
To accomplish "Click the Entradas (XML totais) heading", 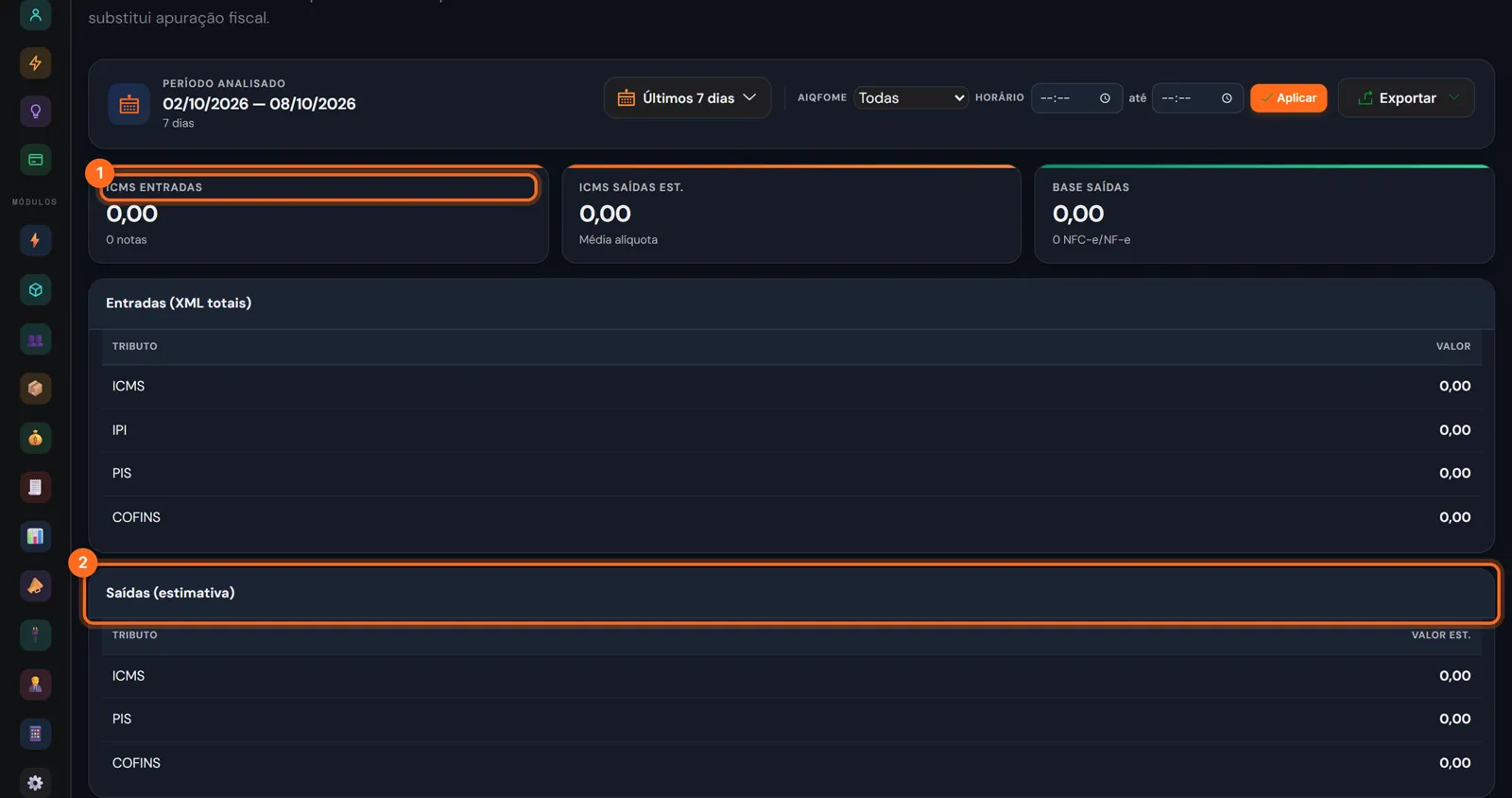I will [x=179, y=304].
